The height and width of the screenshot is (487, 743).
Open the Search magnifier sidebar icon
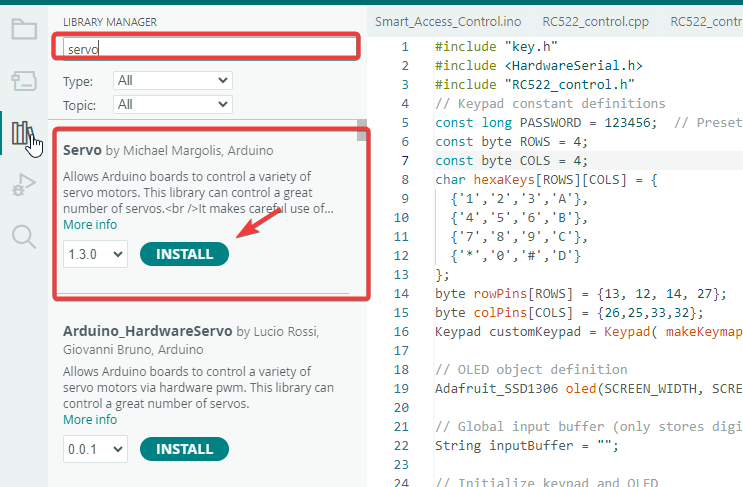click(x=24, y=236)
